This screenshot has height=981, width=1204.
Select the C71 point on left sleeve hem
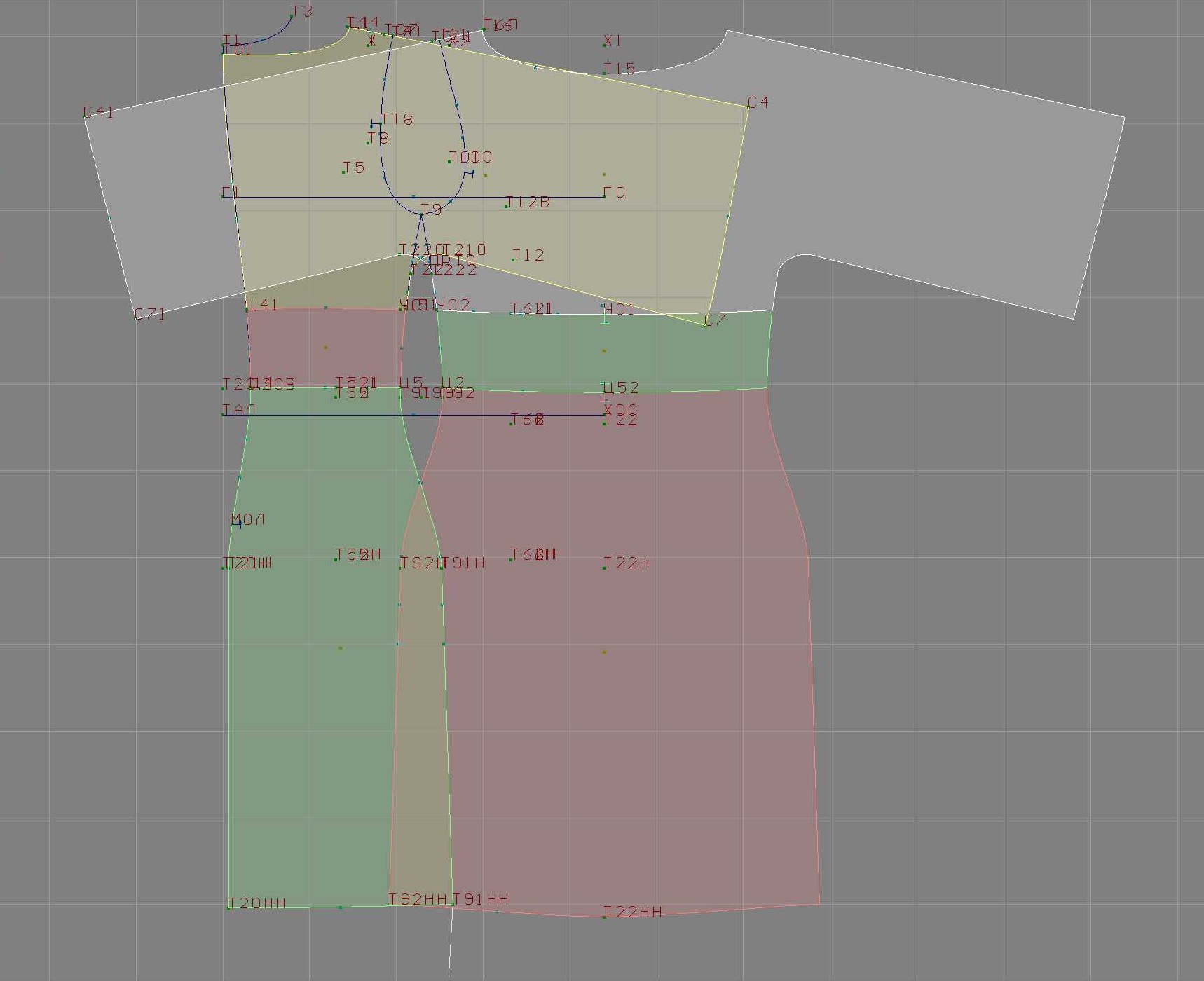point(135,318)
